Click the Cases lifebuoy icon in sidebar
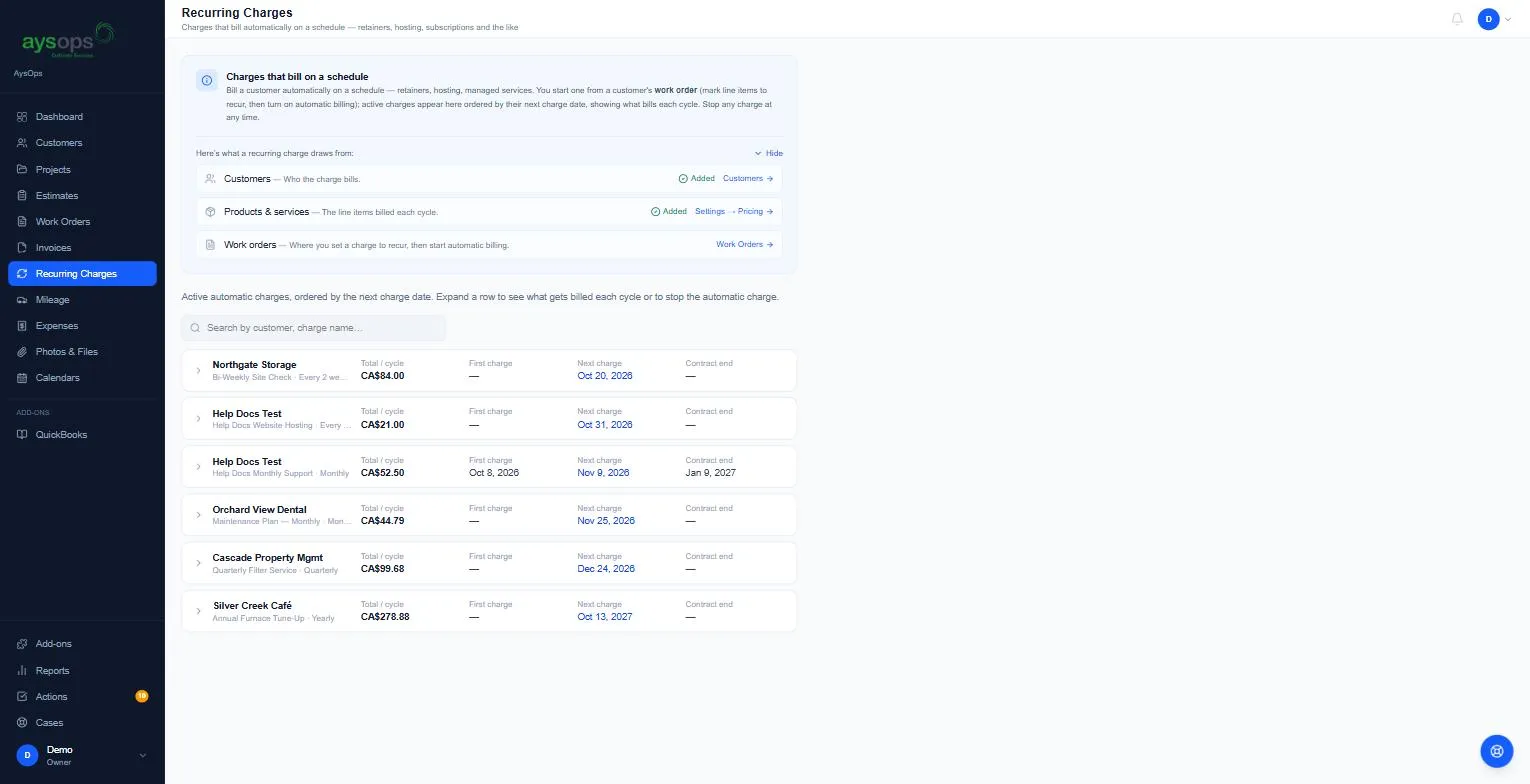The height and width of the screenshot is (784, 1530). [22, 723]
